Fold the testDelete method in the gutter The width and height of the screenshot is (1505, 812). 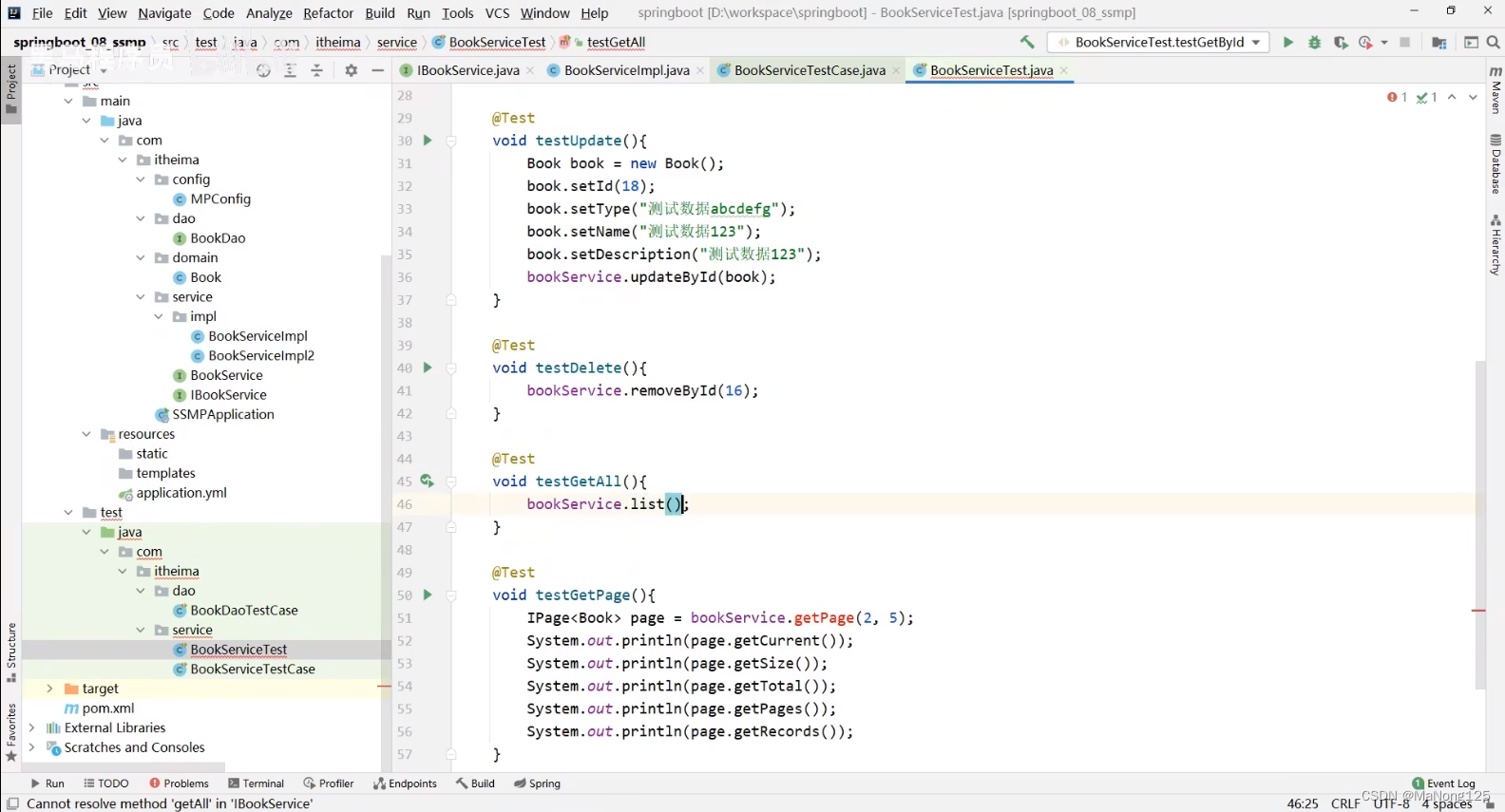(451, 368)
